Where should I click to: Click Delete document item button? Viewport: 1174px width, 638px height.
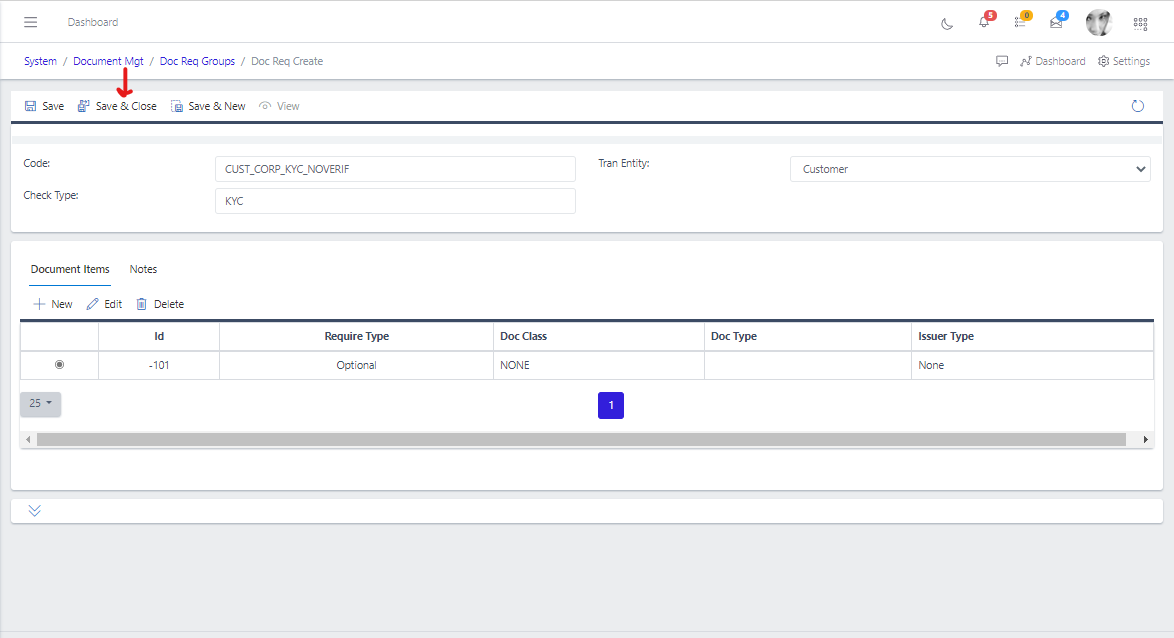(159, 304)
